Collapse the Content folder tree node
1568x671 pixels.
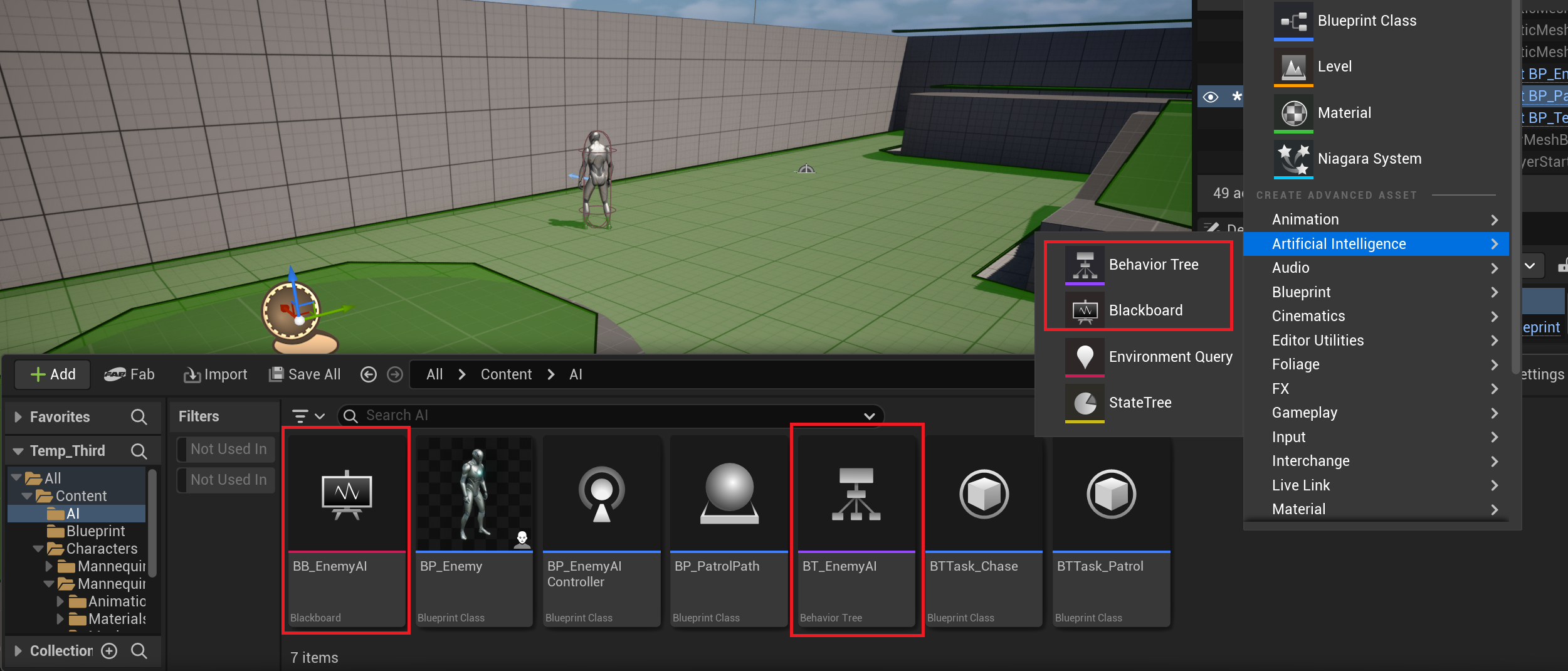(28, 496)
